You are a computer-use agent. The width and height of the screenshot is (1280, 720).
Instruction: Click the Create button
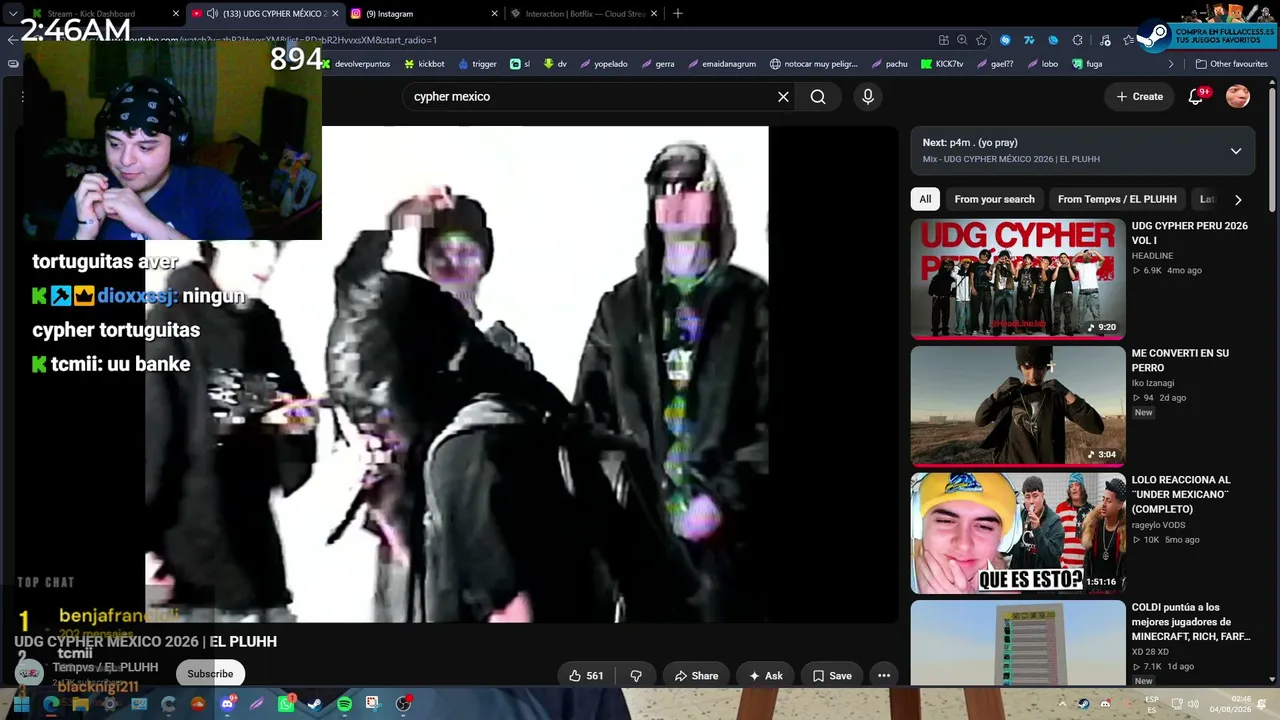coord(1139,97)
